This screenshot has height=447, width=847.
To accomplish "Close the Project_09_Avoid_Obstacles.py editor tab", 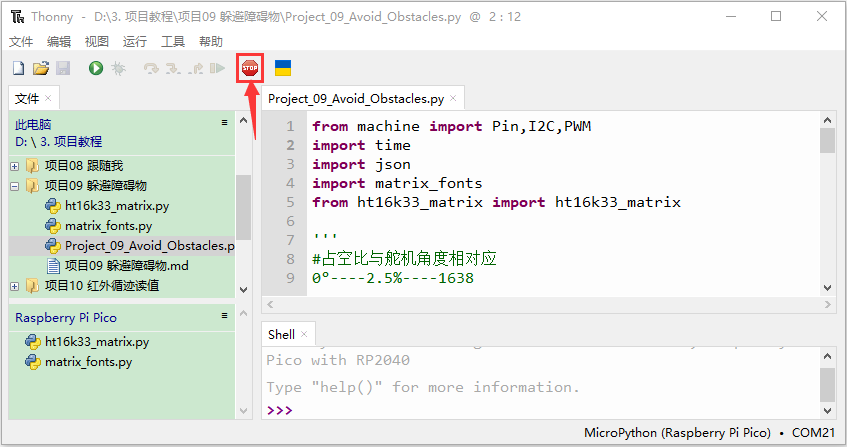I will tap(453, 98).
